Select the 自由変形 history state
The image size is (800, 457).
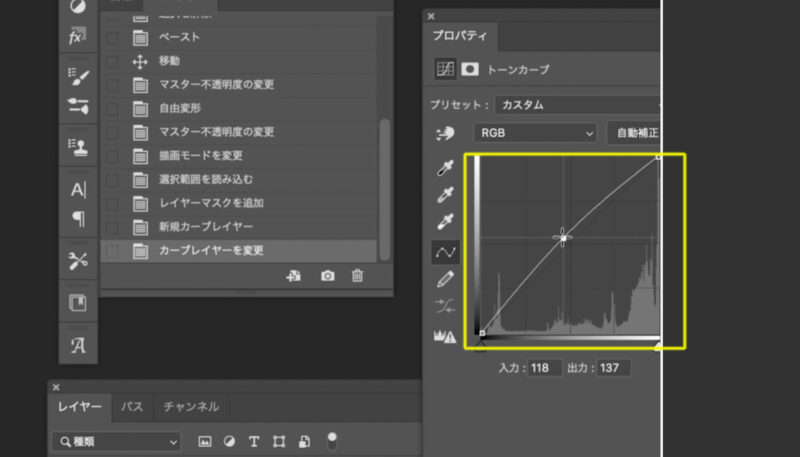[239, 109]
